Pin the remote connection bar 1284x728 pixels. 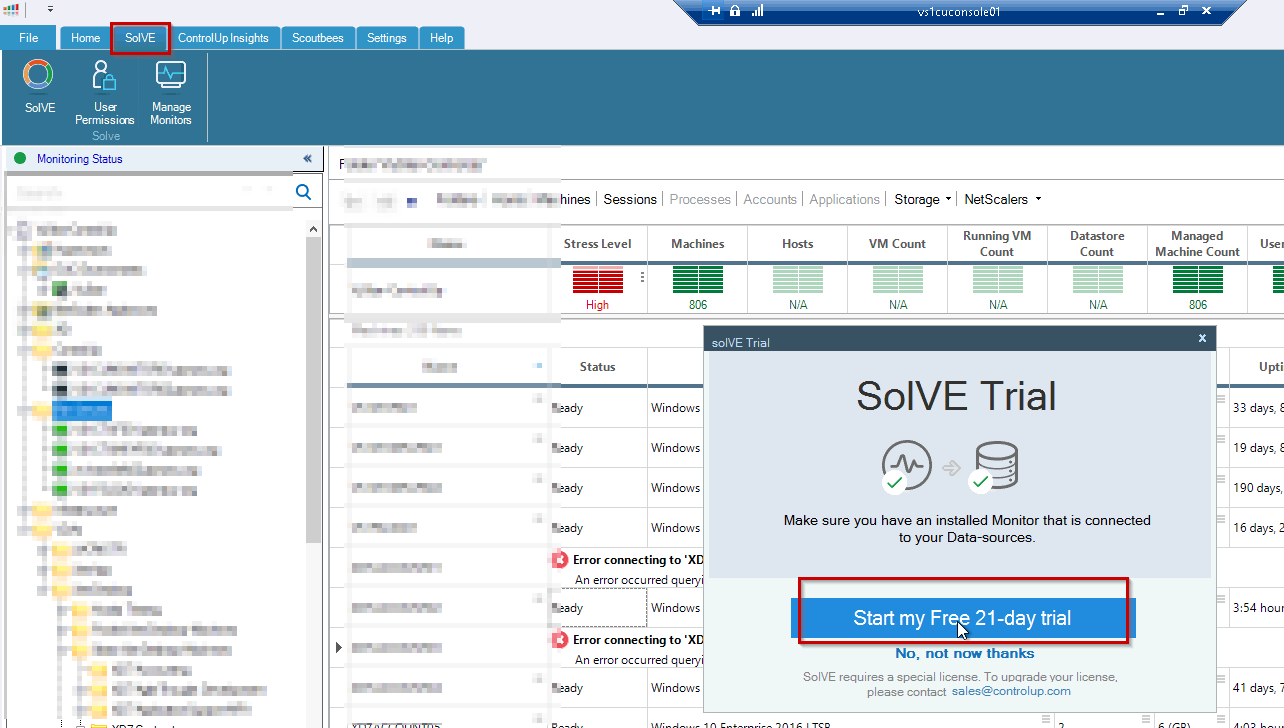tap(714, 11)
